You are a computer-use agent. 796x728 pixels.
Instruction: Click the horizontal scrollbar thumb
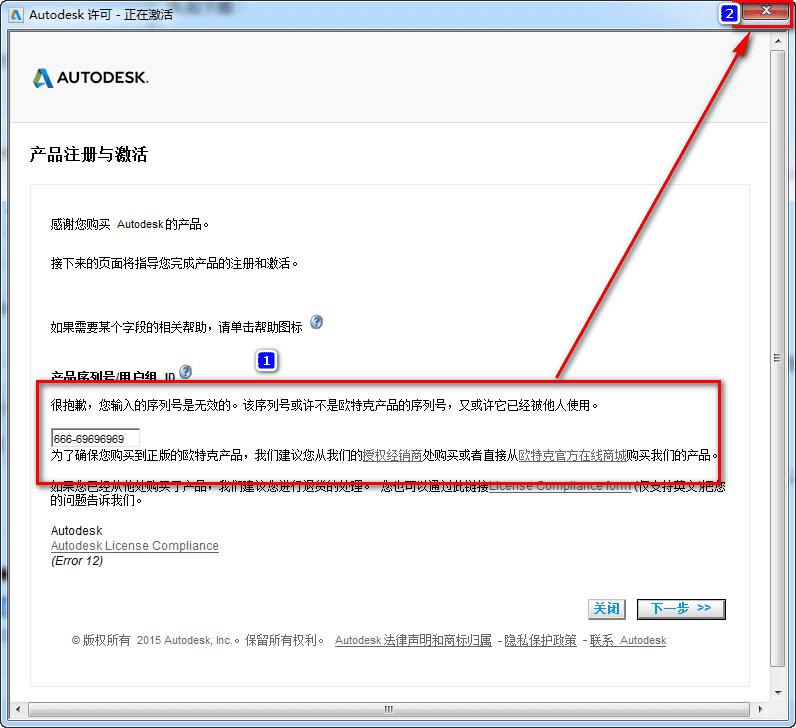[x=389, y=709]
